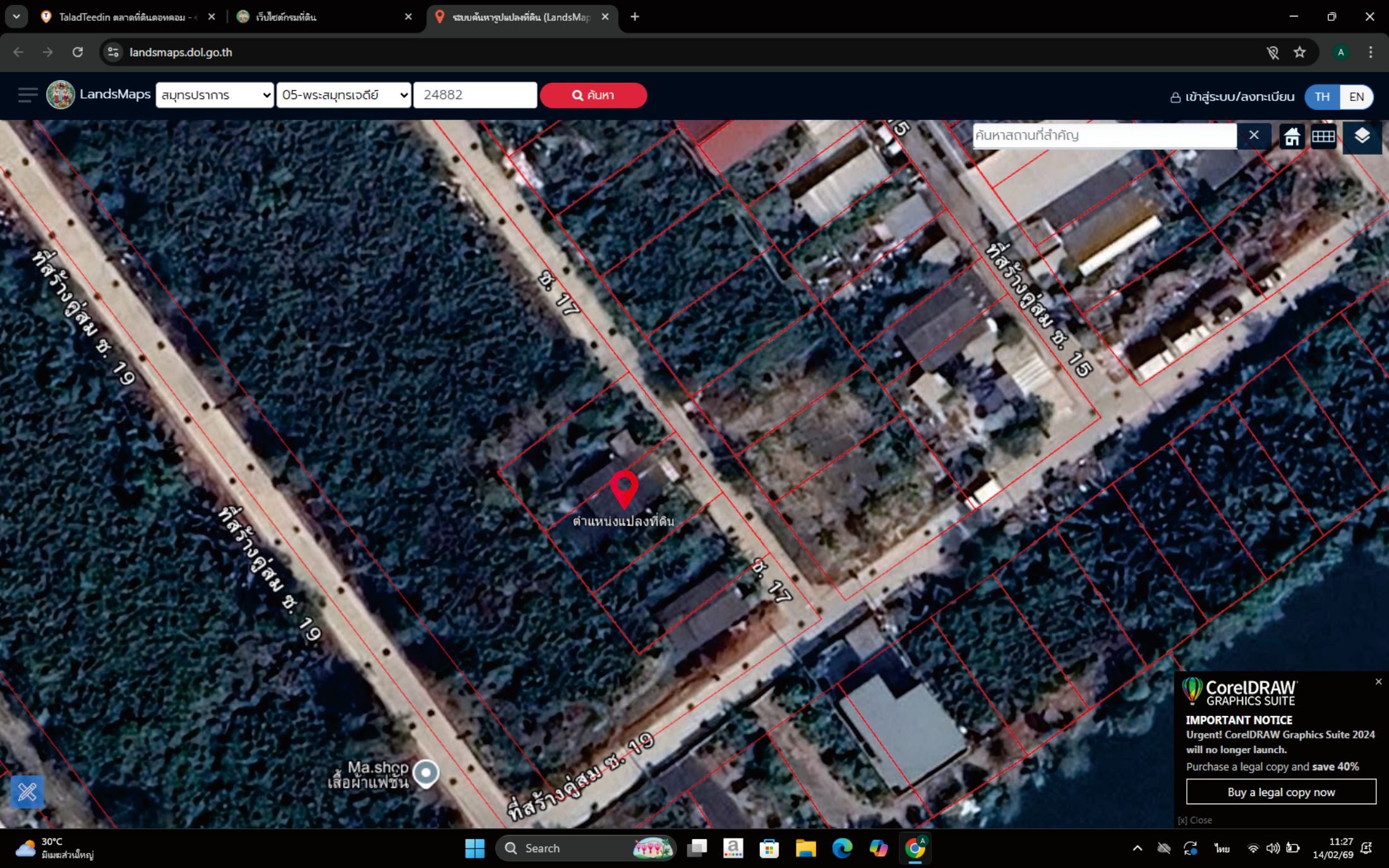
Task: Click the red ค้นหา search button
Action: click(593, 95)
